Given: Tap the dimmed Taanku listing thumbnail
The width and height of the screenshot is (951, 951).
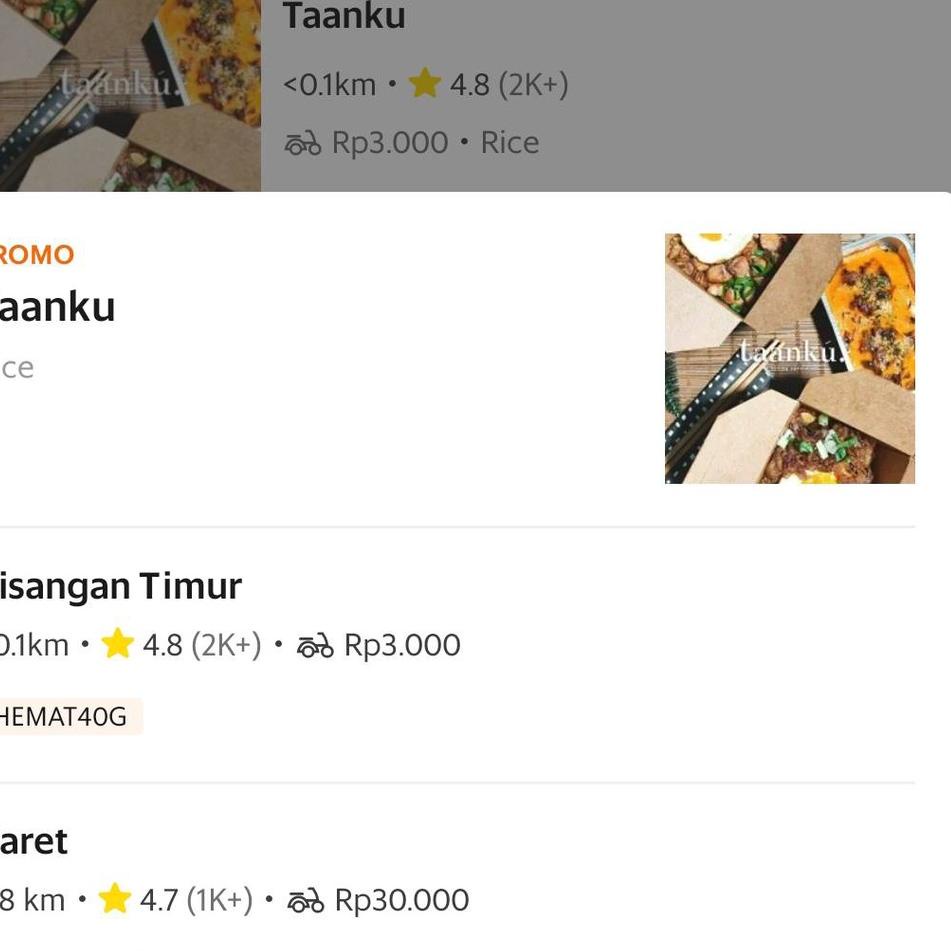Looking at the screenshot, I should 130,95.
